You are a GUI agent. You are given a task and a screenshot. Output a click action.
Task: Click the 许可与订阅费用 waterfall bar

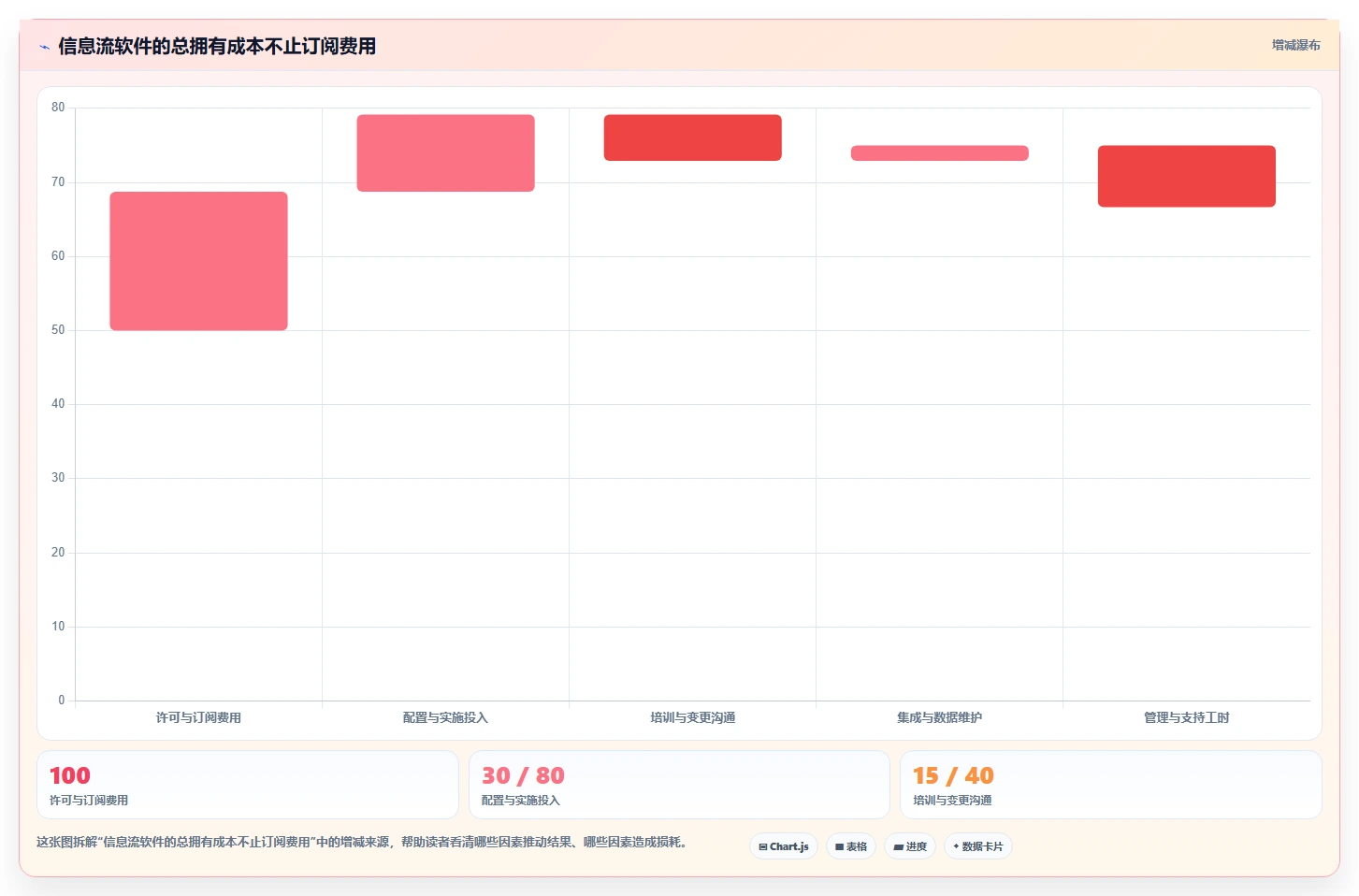point(198,261)
